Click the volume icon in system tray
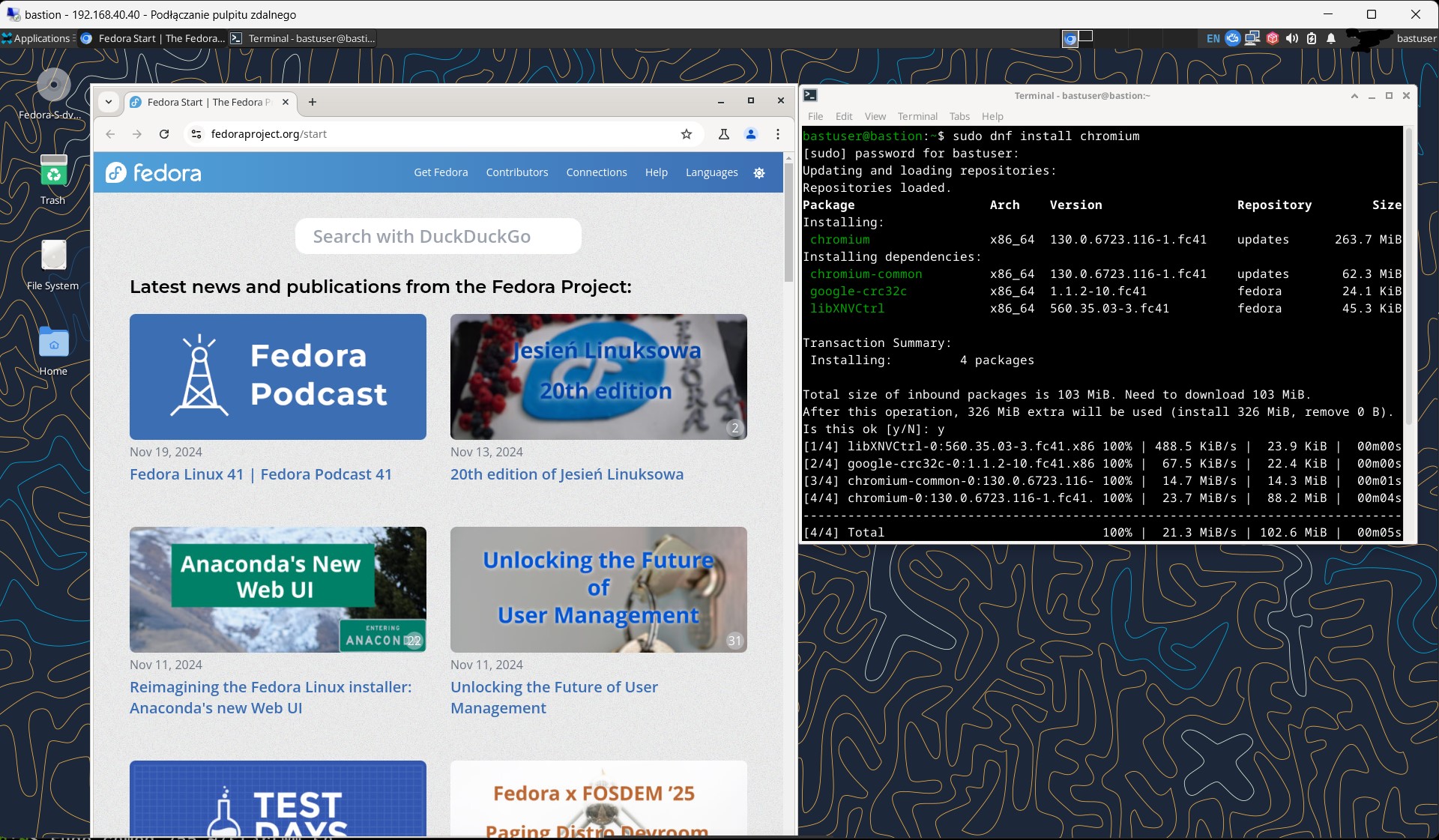Screen dimensions: 1439x840 [x=1292, y=38]
